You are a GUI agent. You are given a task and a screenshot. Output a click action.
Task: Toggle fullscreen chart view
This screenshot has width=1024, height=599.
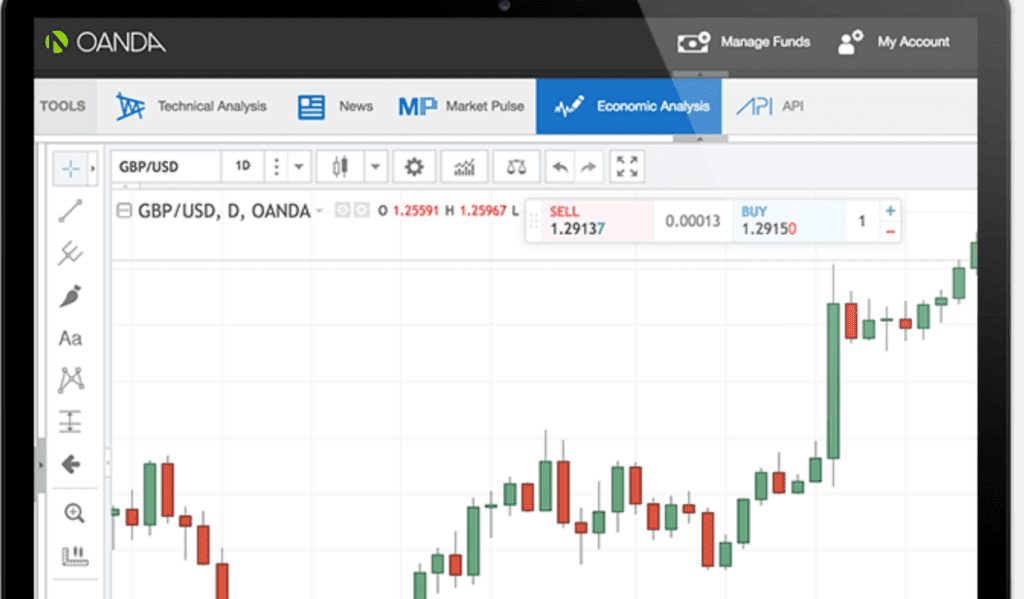(627, 166)
